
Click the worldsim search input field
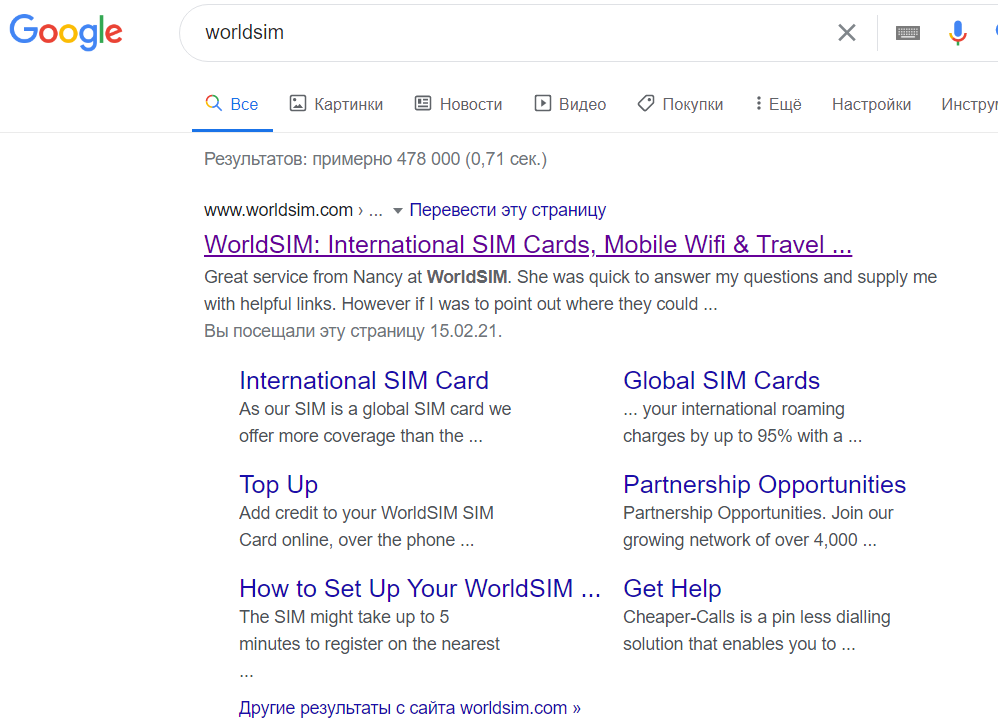(509, 32)
